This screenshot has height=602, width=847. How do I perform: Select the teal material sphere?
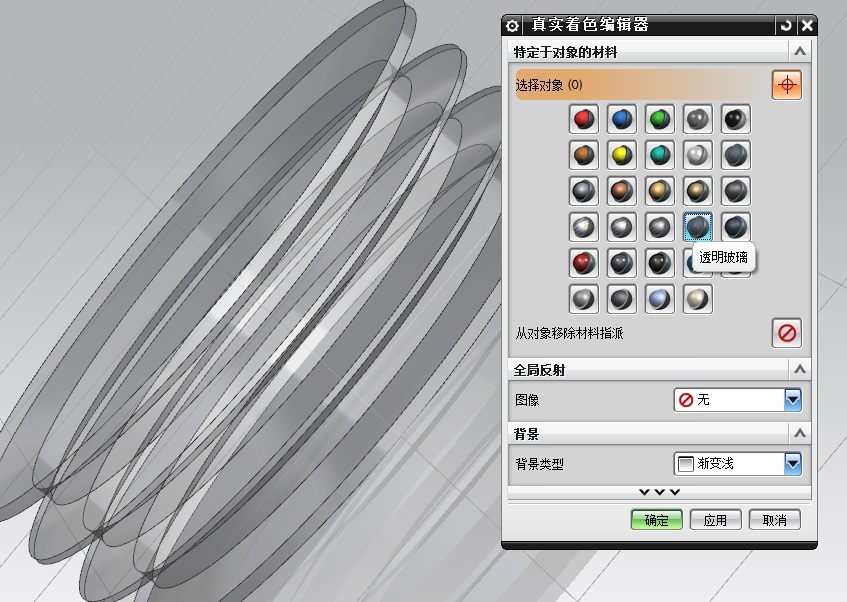tap(659, 154)
